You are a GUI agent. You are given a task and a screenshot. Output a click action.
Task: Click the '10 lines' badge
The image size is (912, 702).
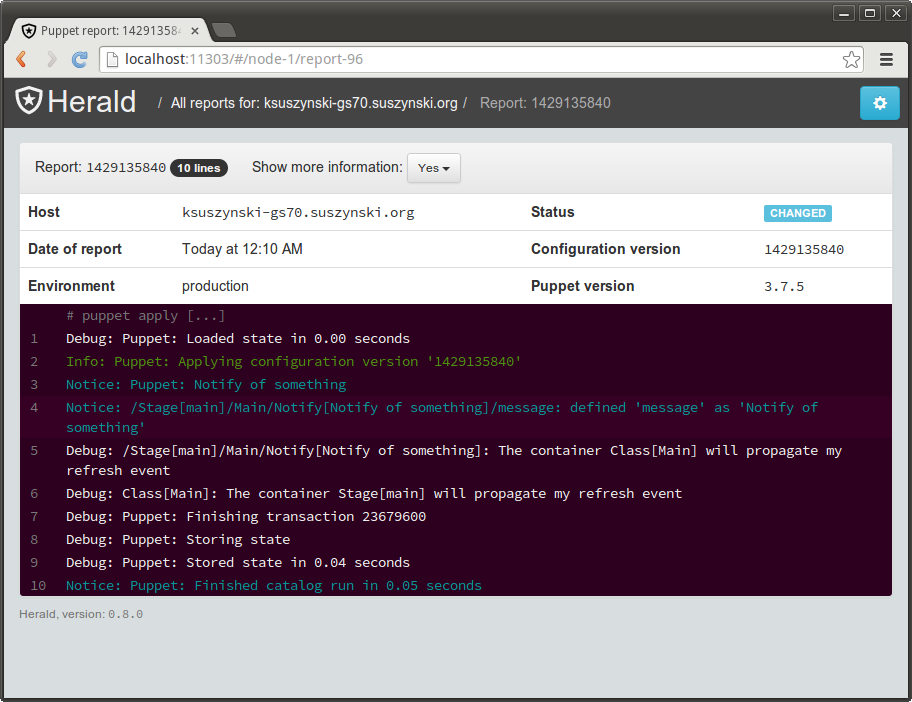[x=199, y=168]
